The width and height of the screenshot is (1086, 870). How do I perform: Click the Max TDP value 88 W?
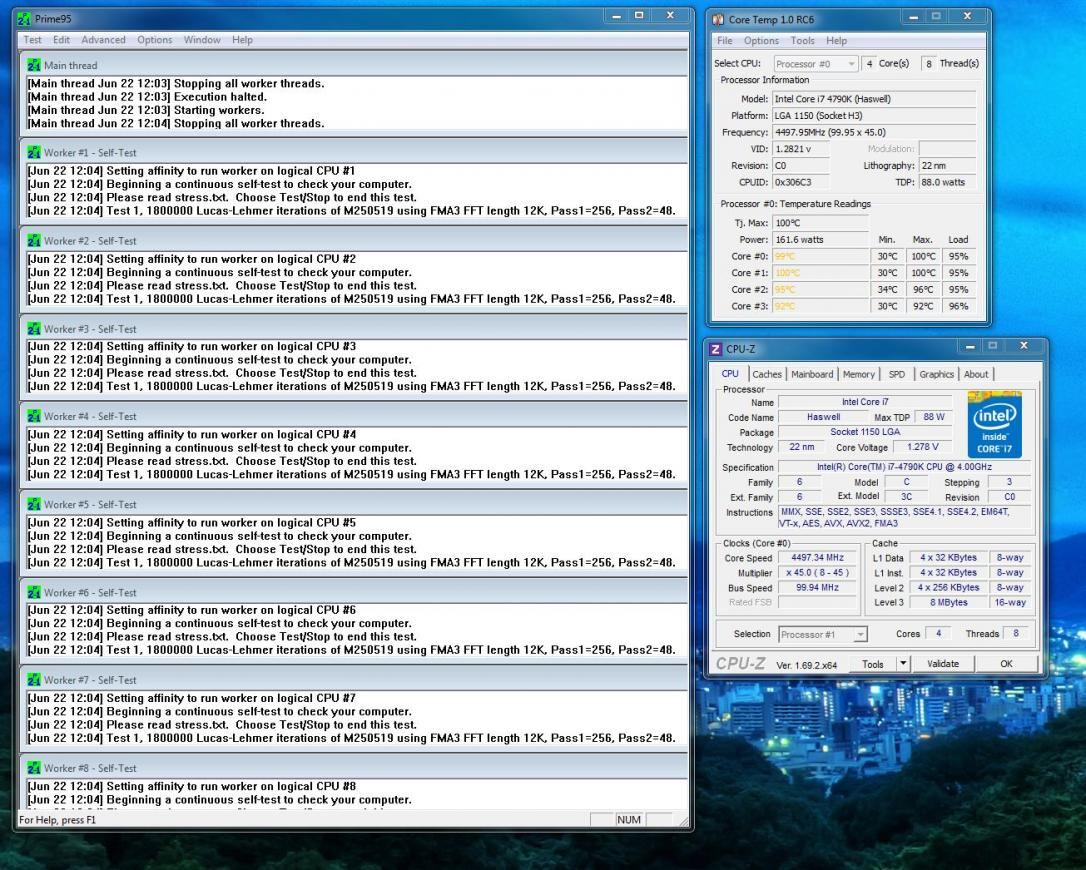[x=934, y=417]
